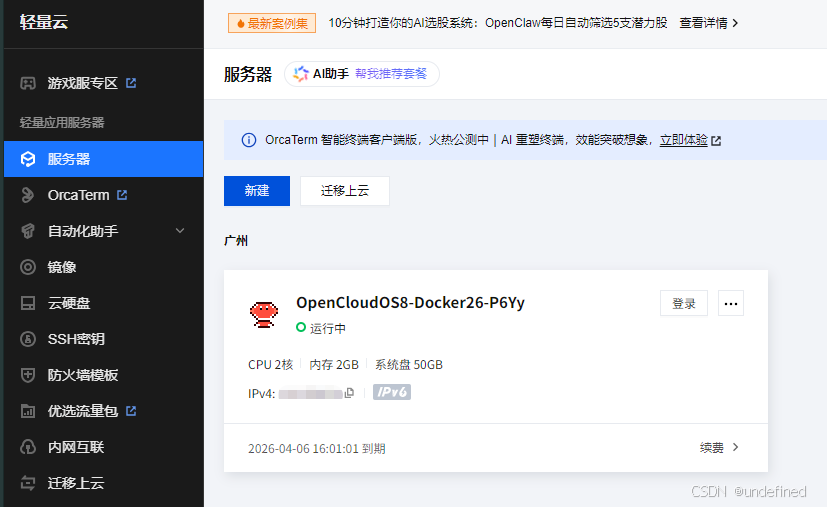Click the 服务器 cube icon in sidebar

[x=28, y=159]
